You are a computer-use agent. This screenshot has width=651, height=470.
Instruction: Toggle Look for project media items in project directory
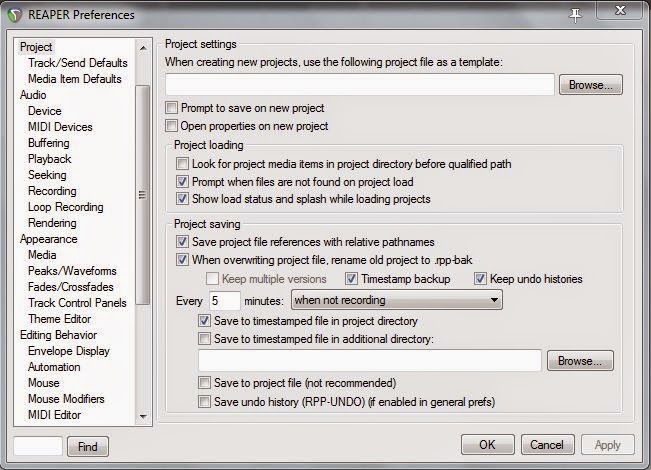(x=182, y=164)
